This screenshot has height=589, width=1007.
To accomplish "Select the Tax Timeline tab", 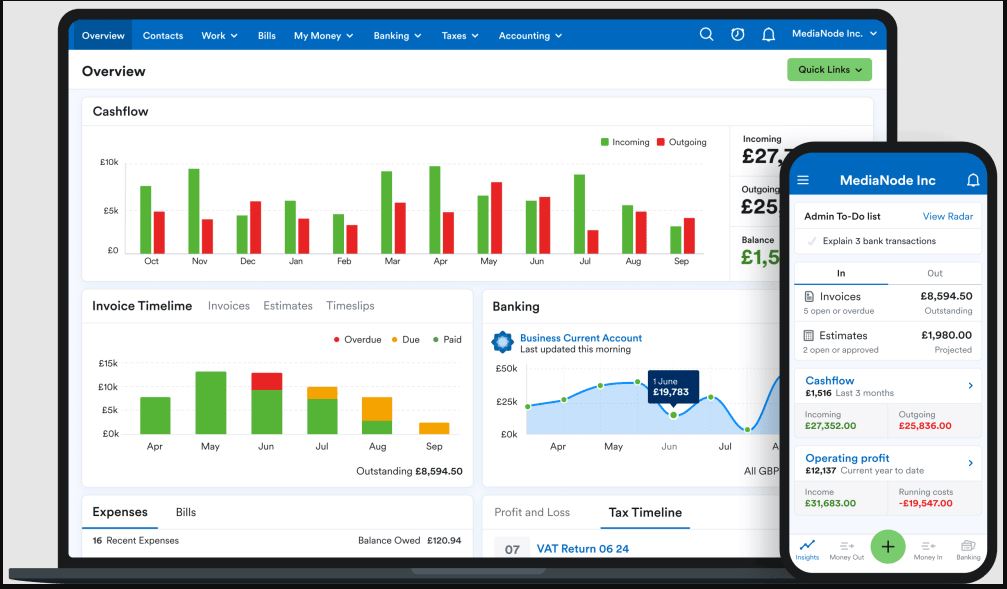I will (645, 513).
